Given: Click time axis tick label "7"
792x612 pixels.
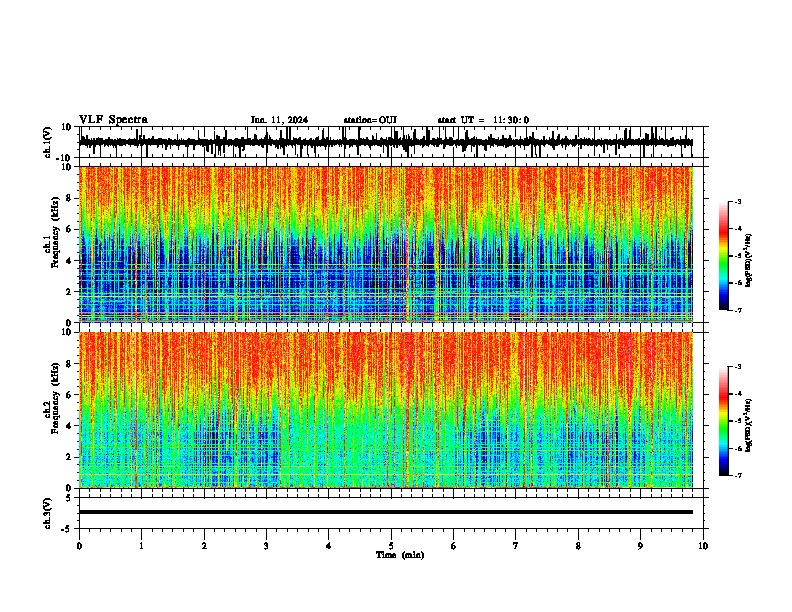Looking at the screenshot, I should pos(516,546).
